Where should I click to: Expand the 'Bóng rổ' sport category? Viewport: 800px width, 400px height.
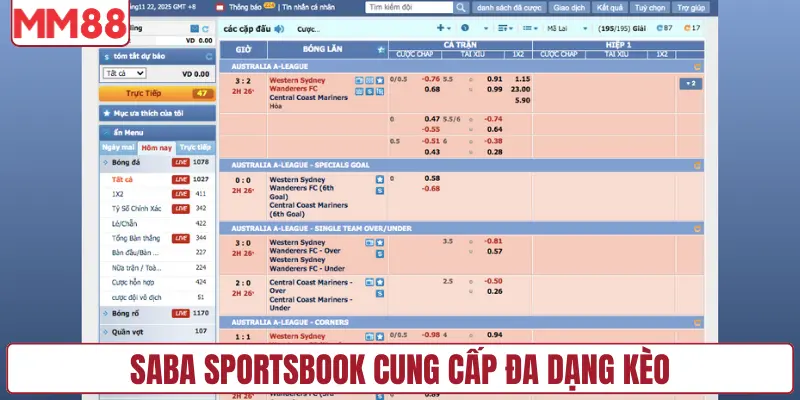pyautogui.click(x=157, y=314)
